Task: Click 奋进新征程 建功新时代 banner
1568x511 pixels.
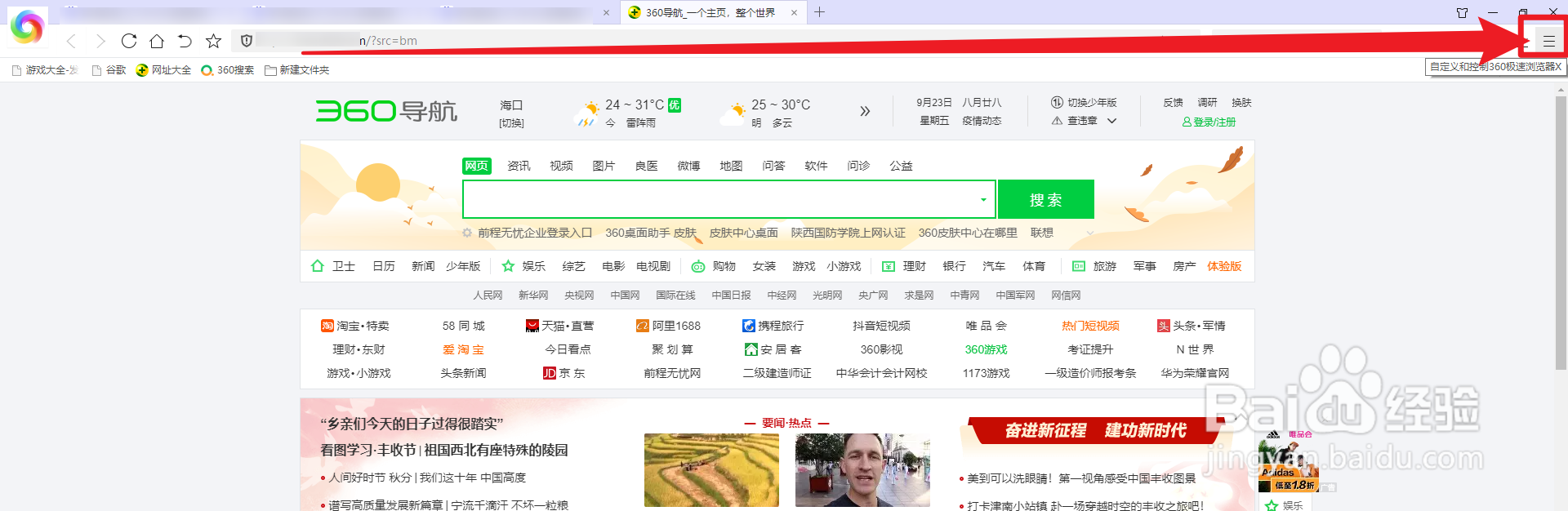Action: click(x=1094, y=430)
